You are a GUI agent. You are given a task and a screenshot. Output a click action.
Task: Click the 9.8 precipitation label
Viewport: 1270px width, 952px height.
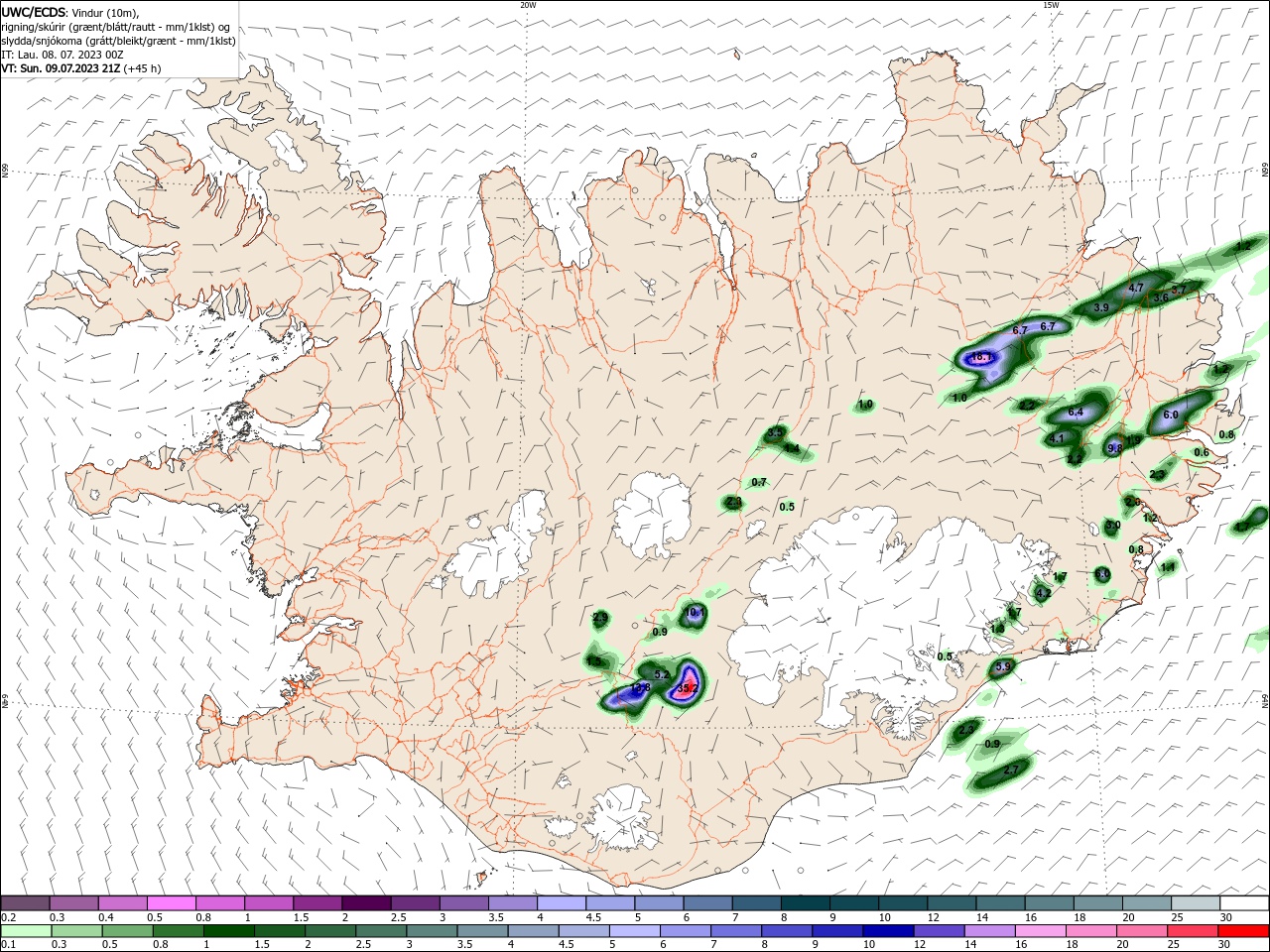[x=1114, y=448]
